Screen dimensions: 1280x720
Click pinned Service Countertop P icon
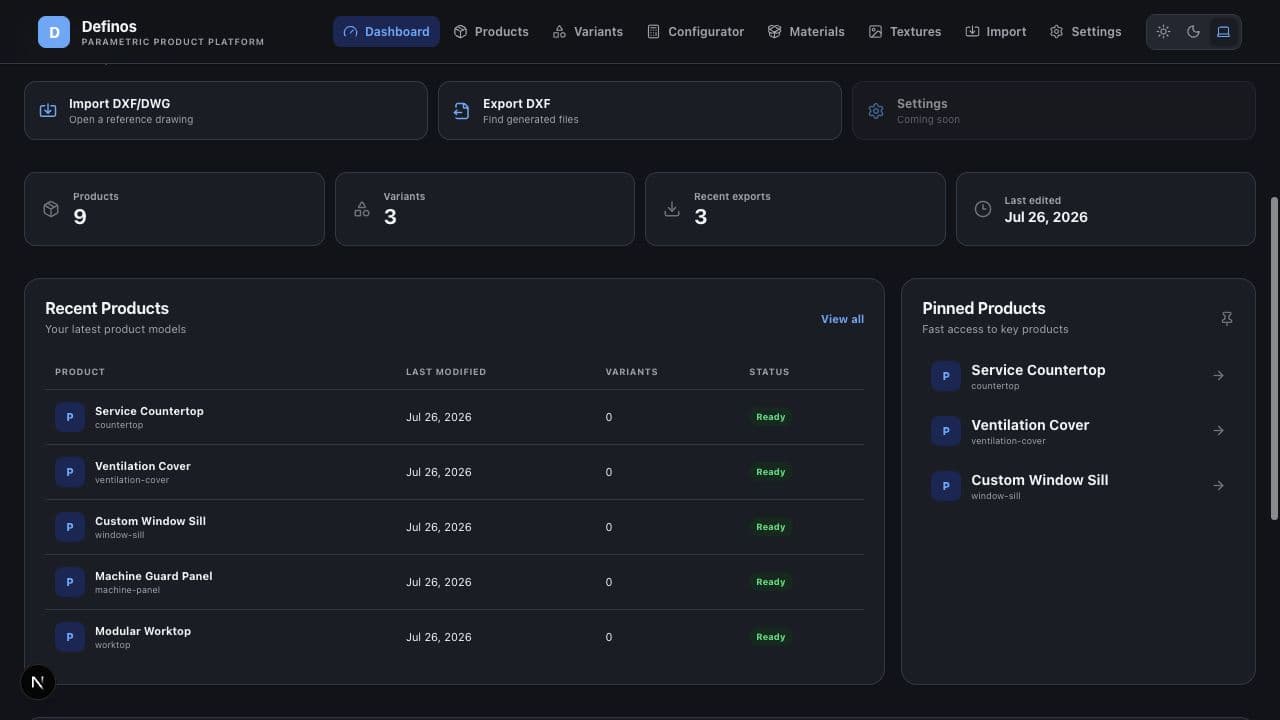(x=946, y=376)
